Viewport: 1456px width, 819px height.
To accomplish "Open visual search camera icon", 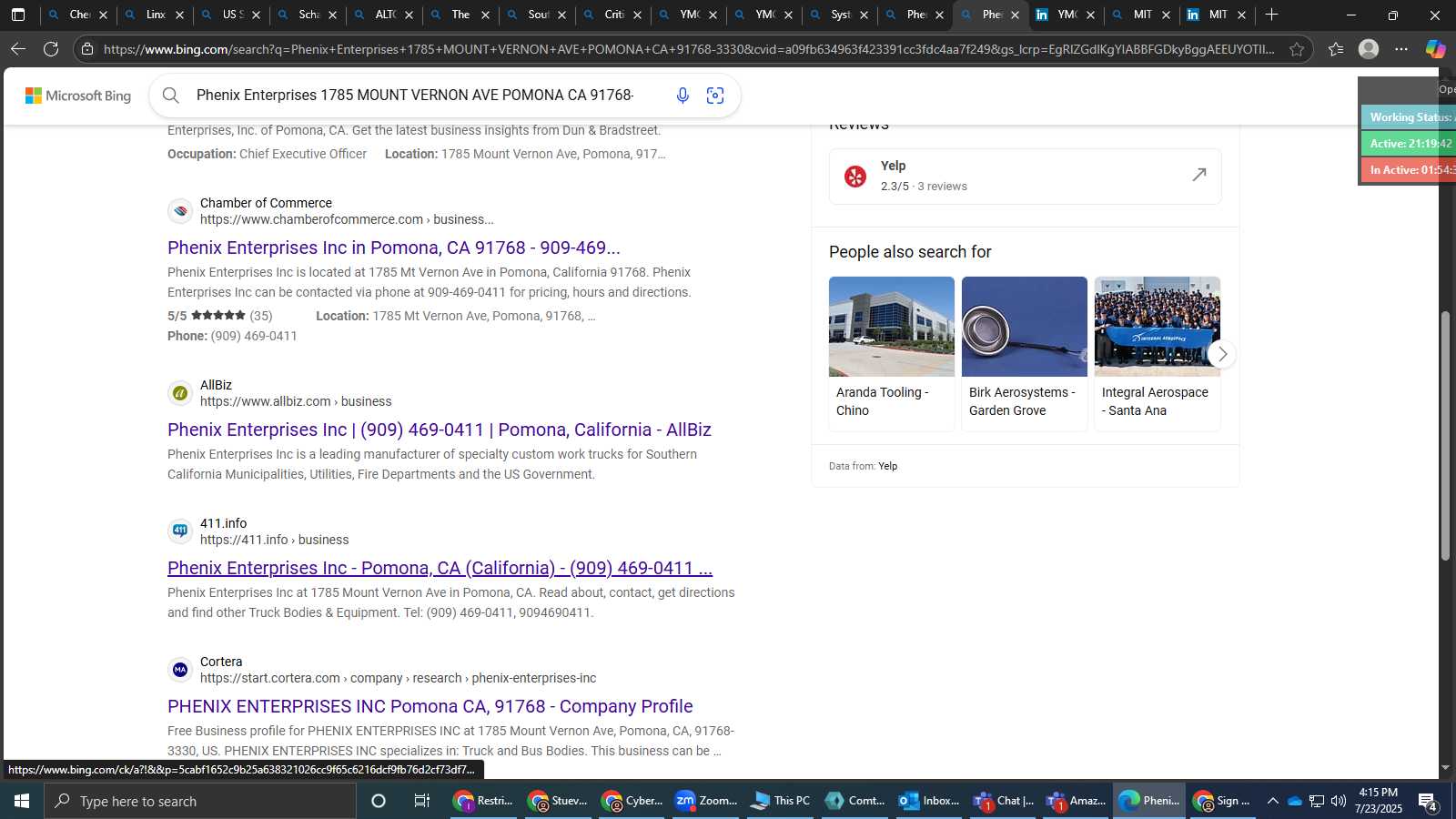I will (x=715, y=95).
